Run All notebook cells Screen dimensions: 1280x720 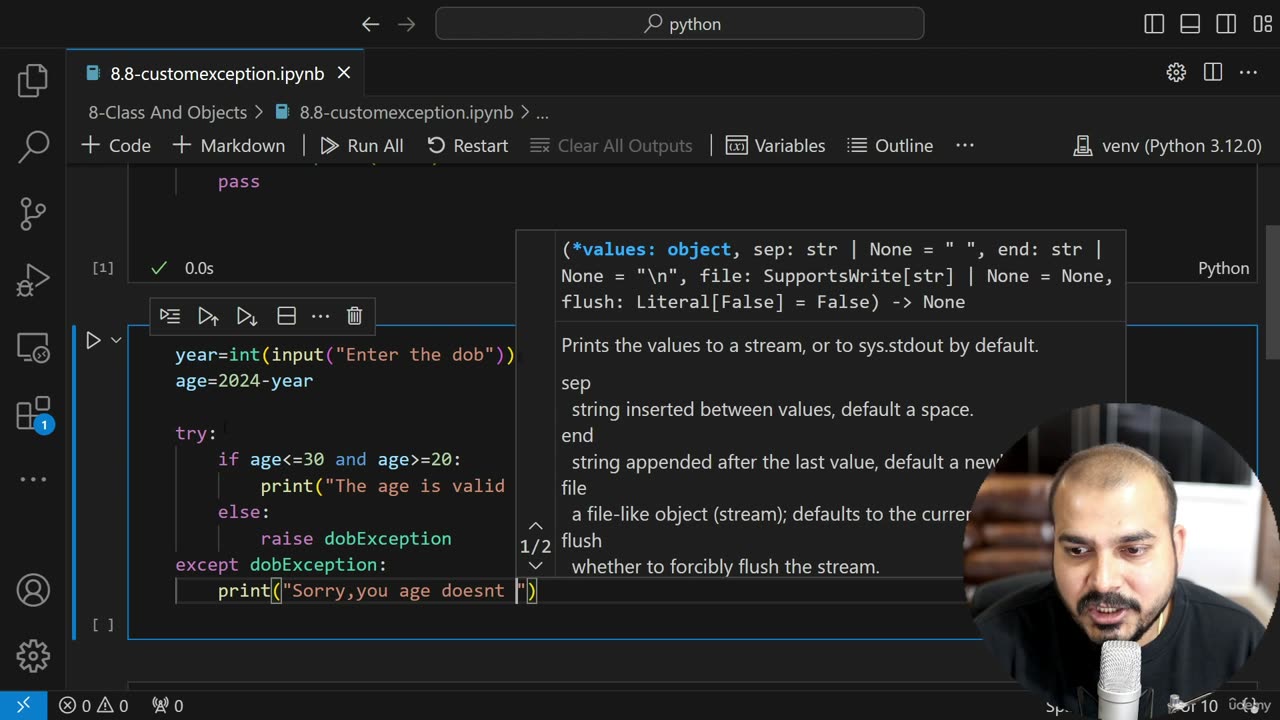pyautogui.click(x=362, y=145)
